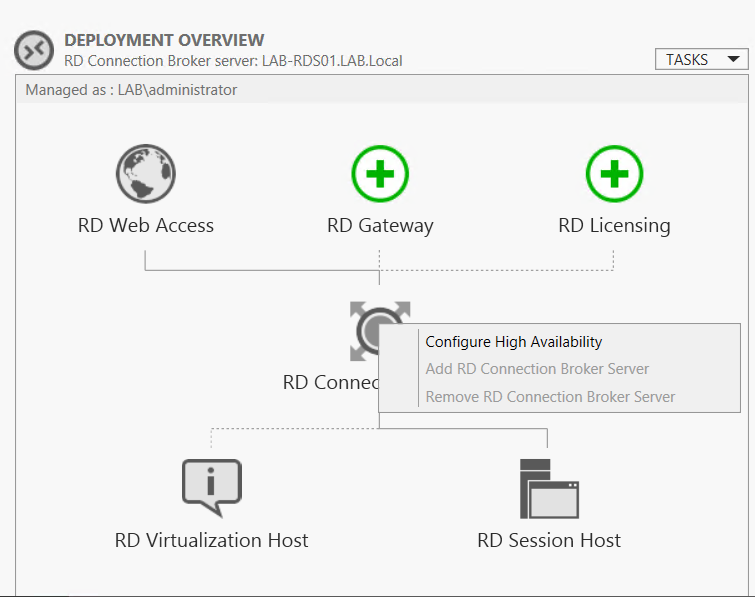Click the RD Gateway text label

[x=380, y=225]
